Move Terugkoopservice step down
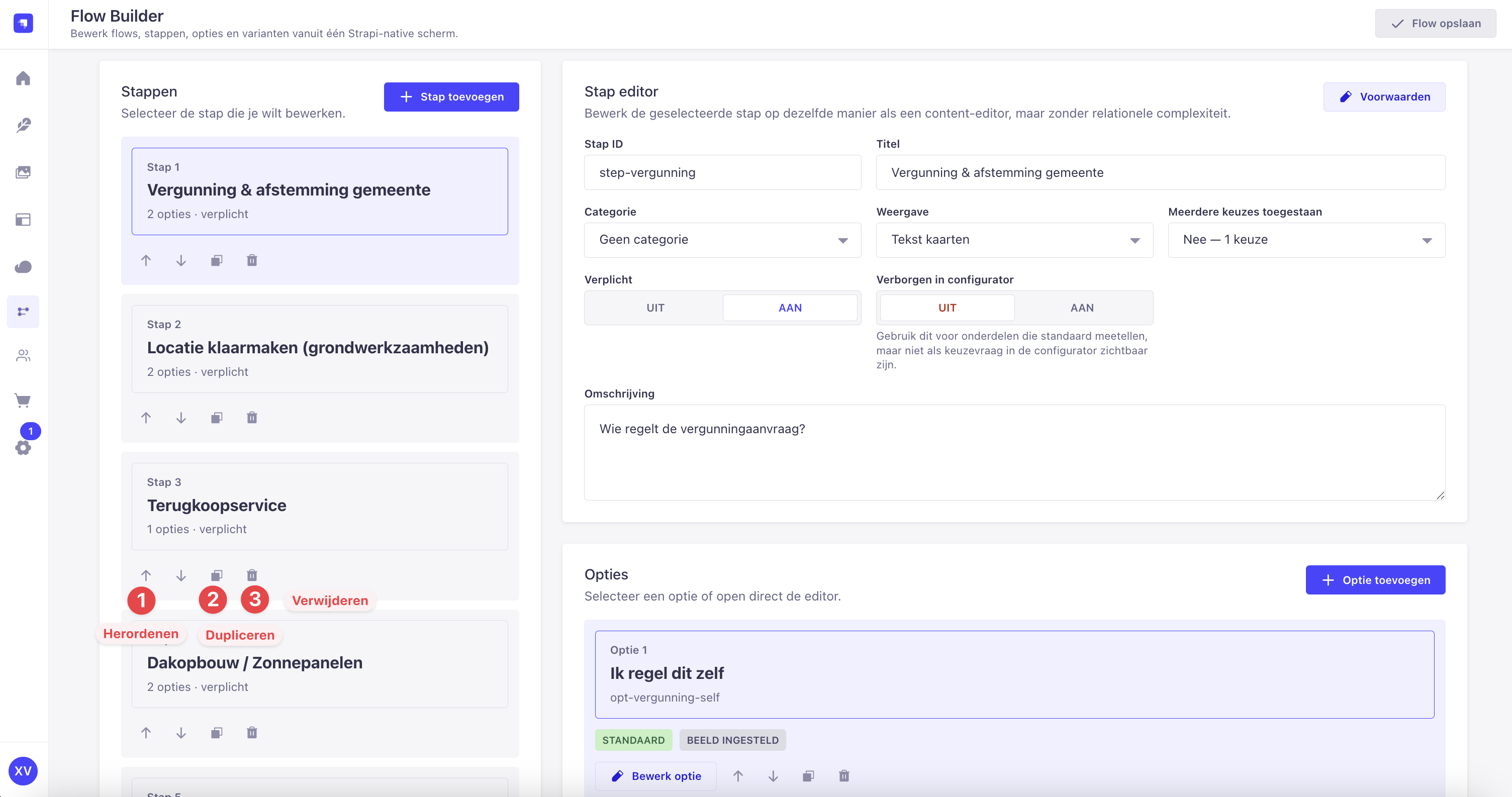Screen dimensions: 1512x797 181,575
